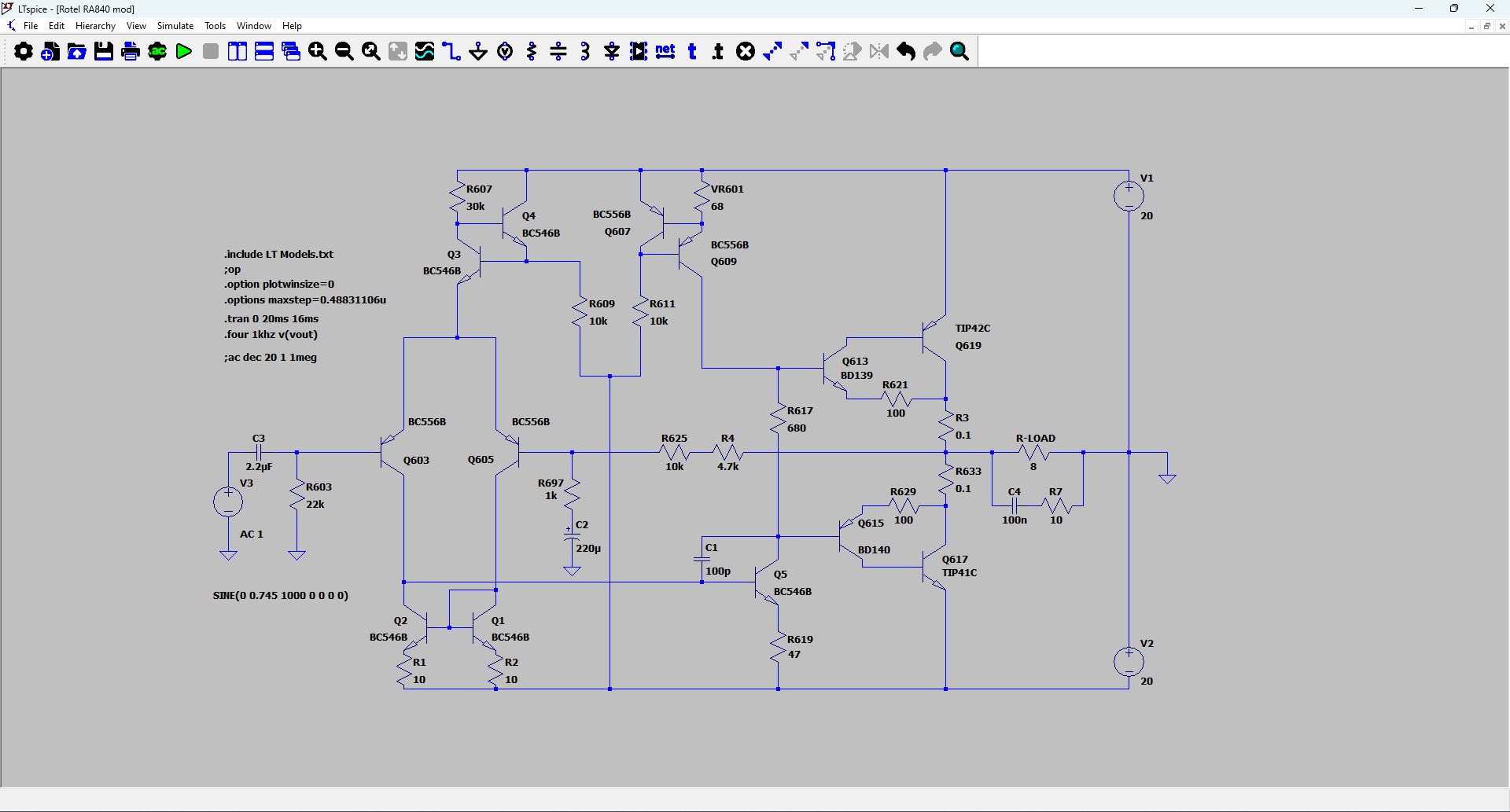The width and height of the screenshot is (1510, 812).
Task: Click the VR601 label
Action: point(727,189)
